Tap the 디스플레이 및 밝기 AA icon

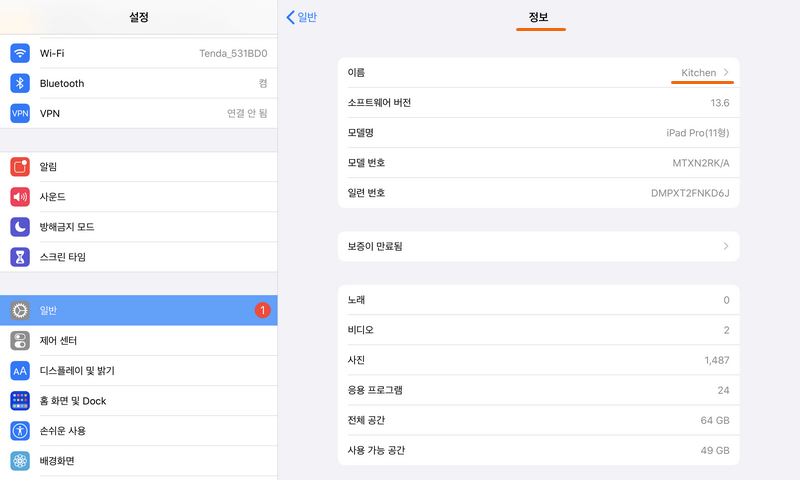click(20, 371)
